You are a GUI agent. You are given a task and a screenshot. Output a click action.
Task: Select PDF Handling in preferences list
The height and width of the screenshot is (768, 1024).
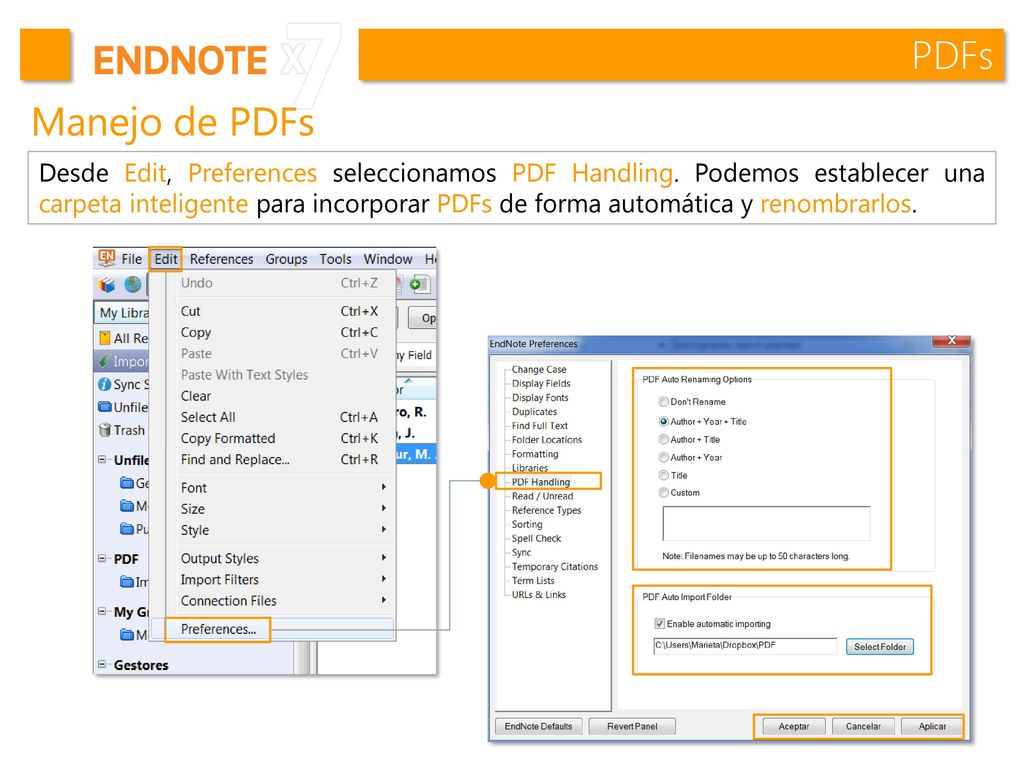541,482
